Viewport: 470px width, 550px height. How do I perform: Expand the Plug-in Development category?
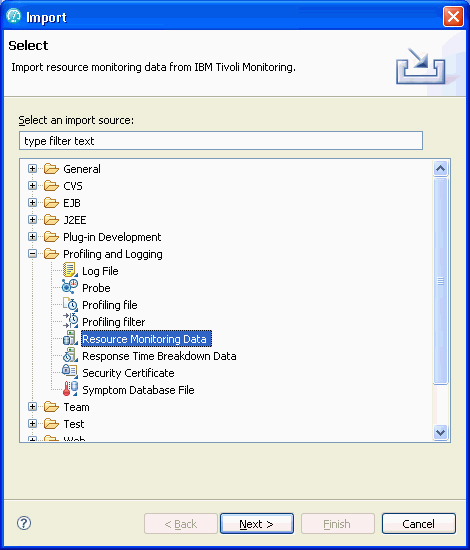[32, 237]
